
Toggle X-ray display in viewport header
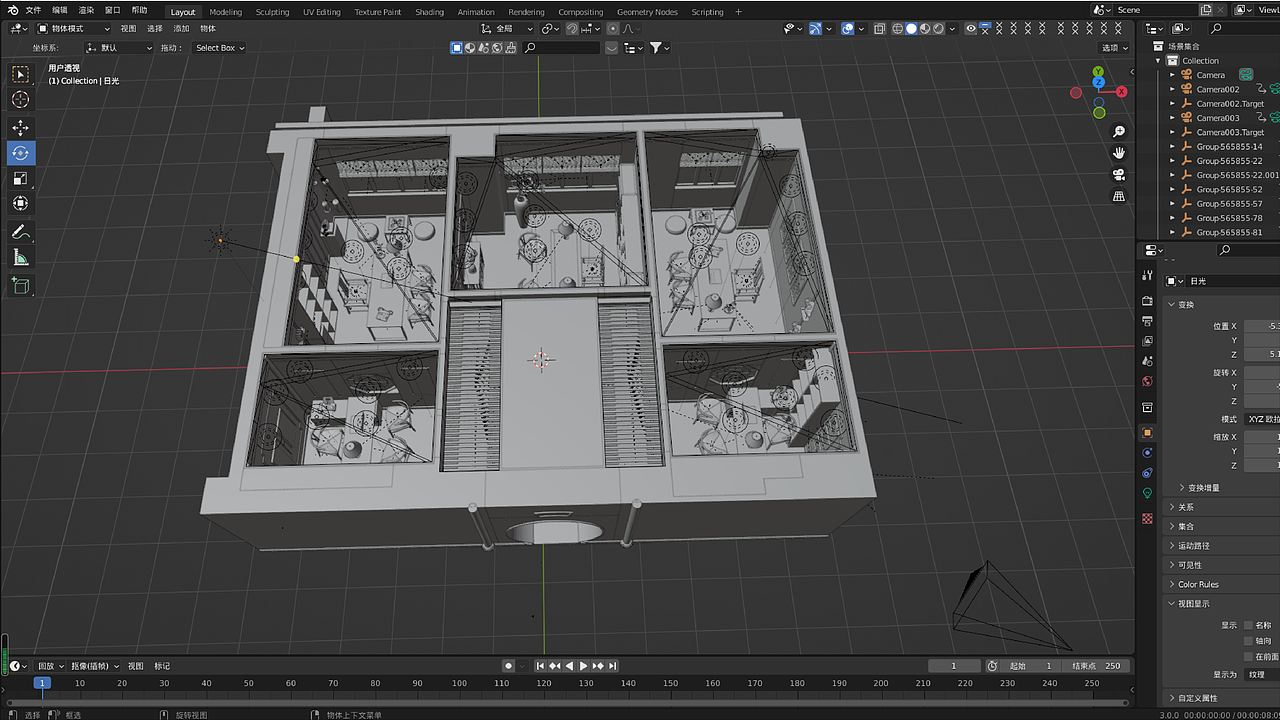[879, 29]
